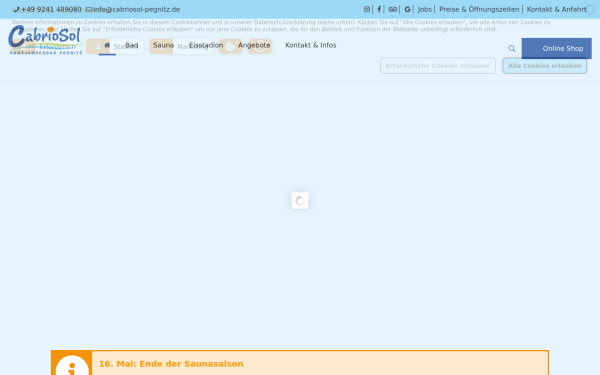Open the Facebook icon link
The image size is (600, 375).
coord(379,9)
